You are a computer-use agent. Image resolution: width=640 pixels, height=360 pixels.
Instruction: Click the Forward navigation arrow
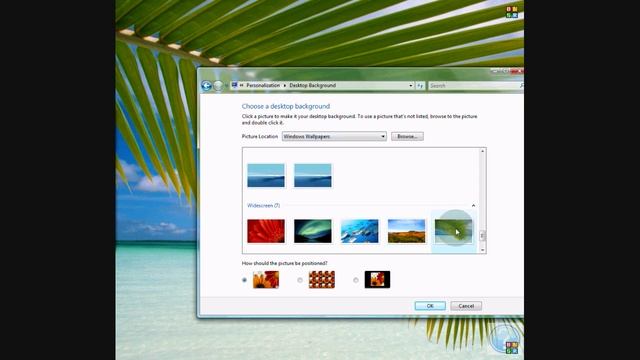(218, 85)
